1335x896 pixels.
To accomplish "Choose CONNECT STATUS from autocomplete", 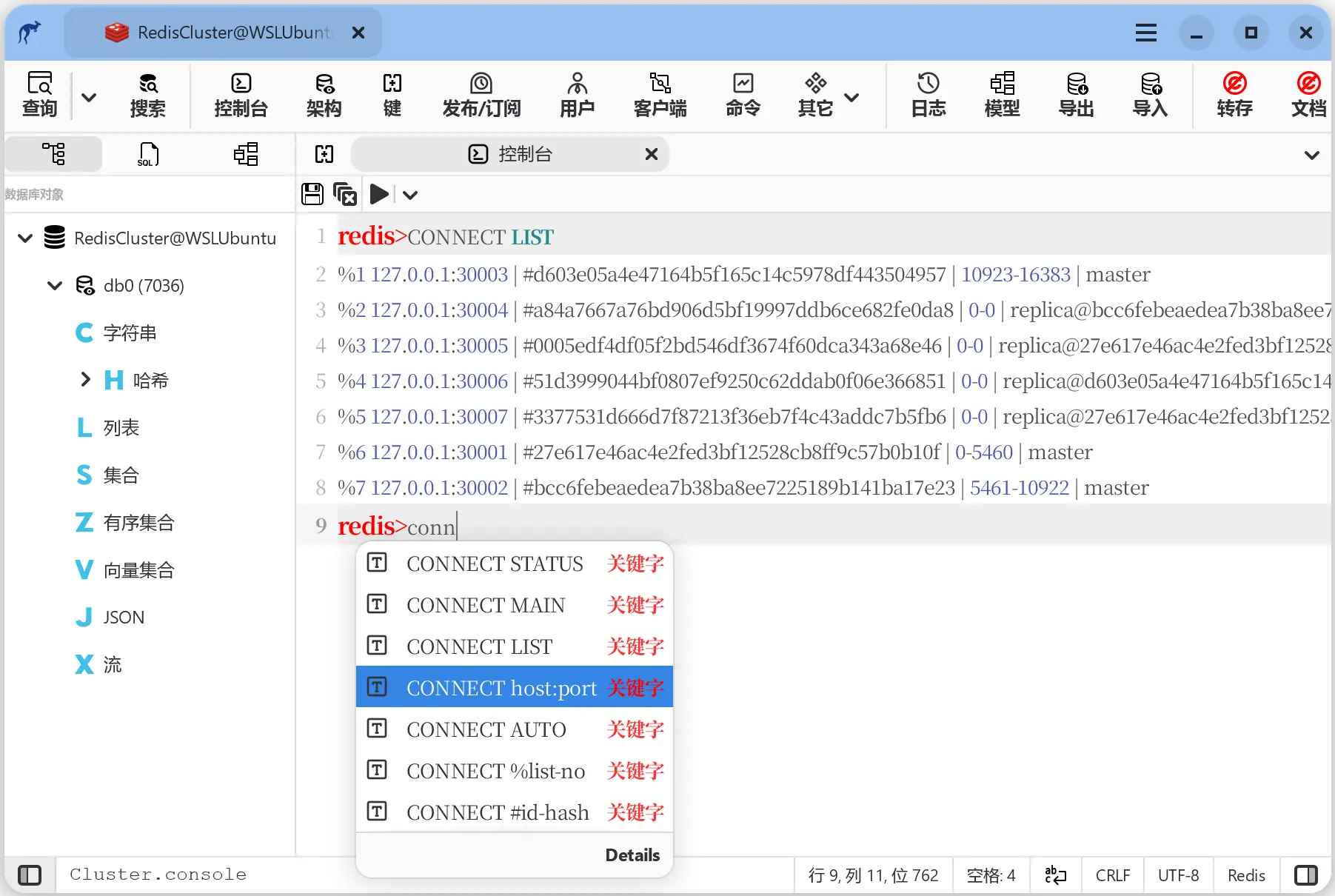I will [x=515, y=564].
